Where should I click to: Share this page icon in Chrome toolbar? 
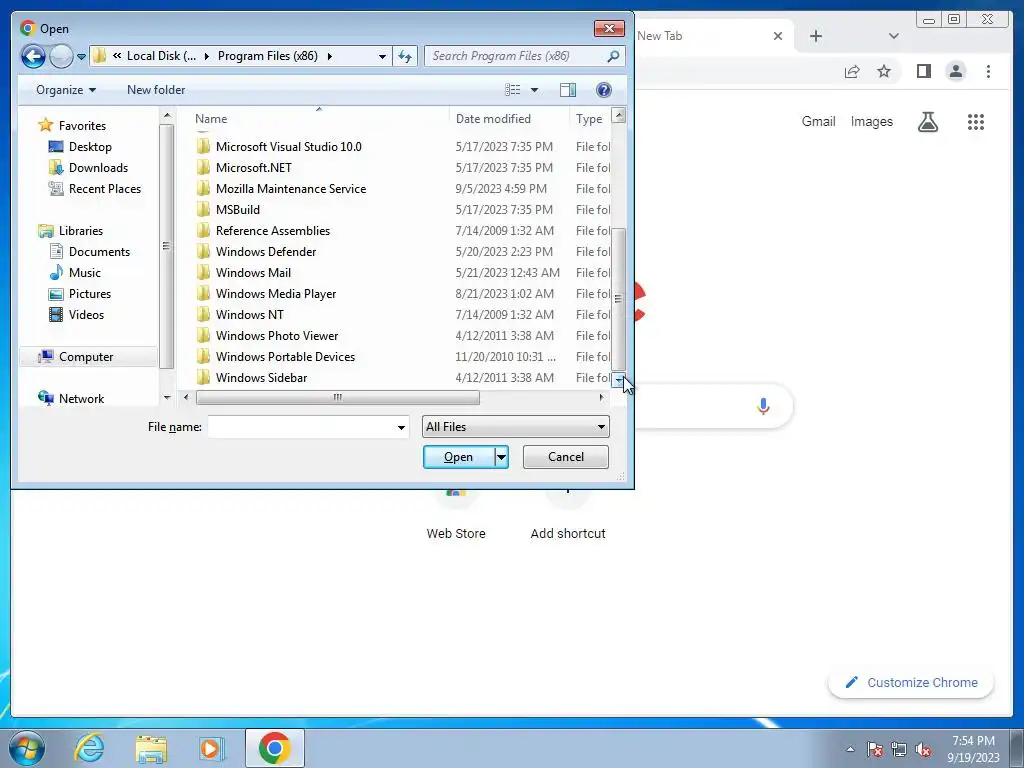pos(852,72)
